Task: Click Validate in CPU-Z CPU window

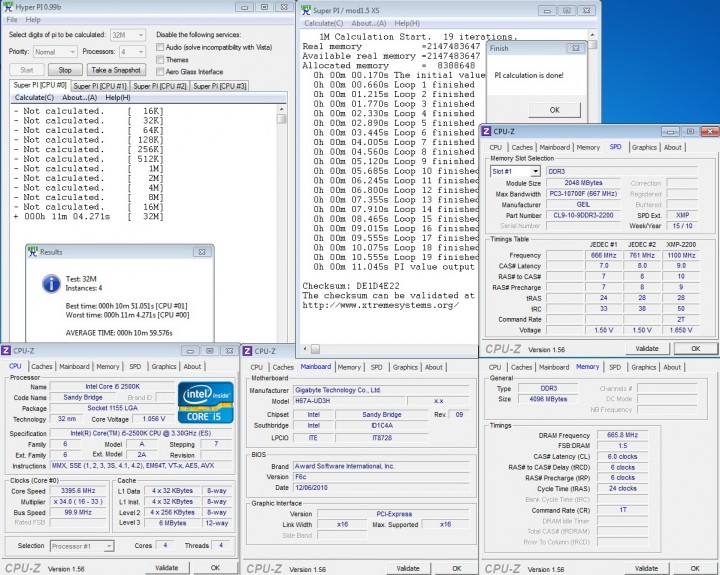Action: click(x=167, y=568)
